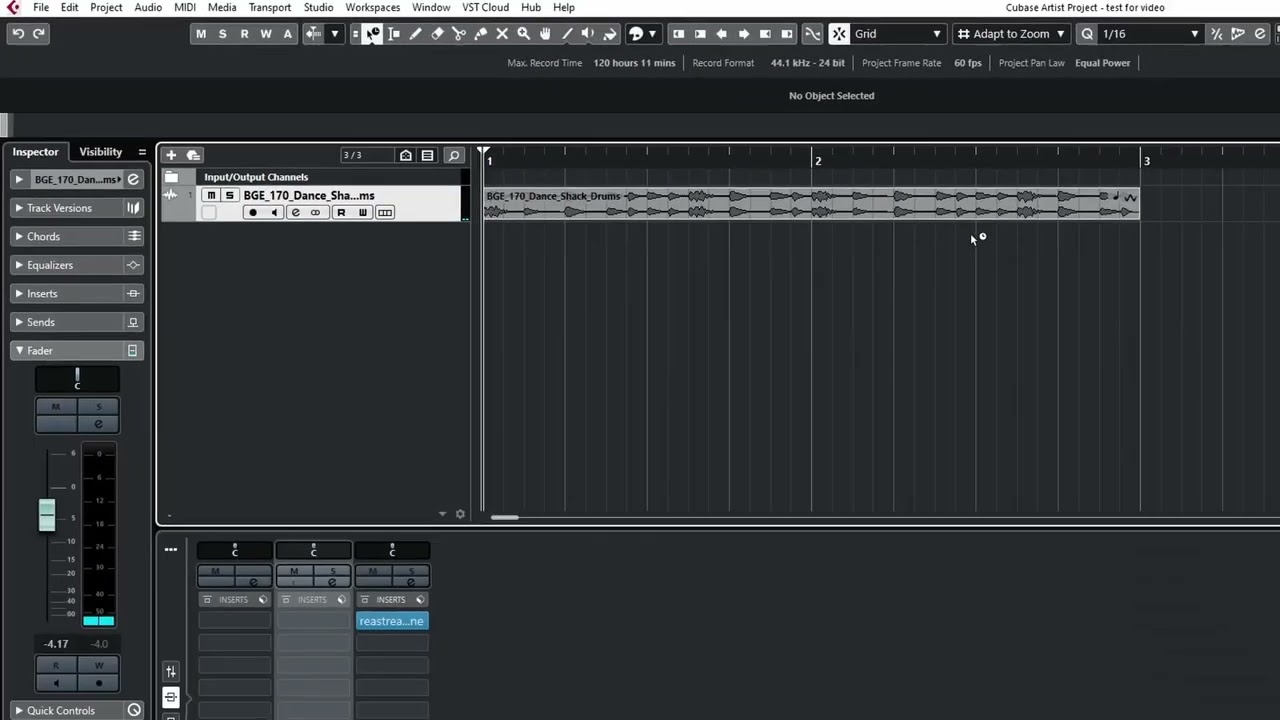Open the VST Cloud menu

(485, 7)
